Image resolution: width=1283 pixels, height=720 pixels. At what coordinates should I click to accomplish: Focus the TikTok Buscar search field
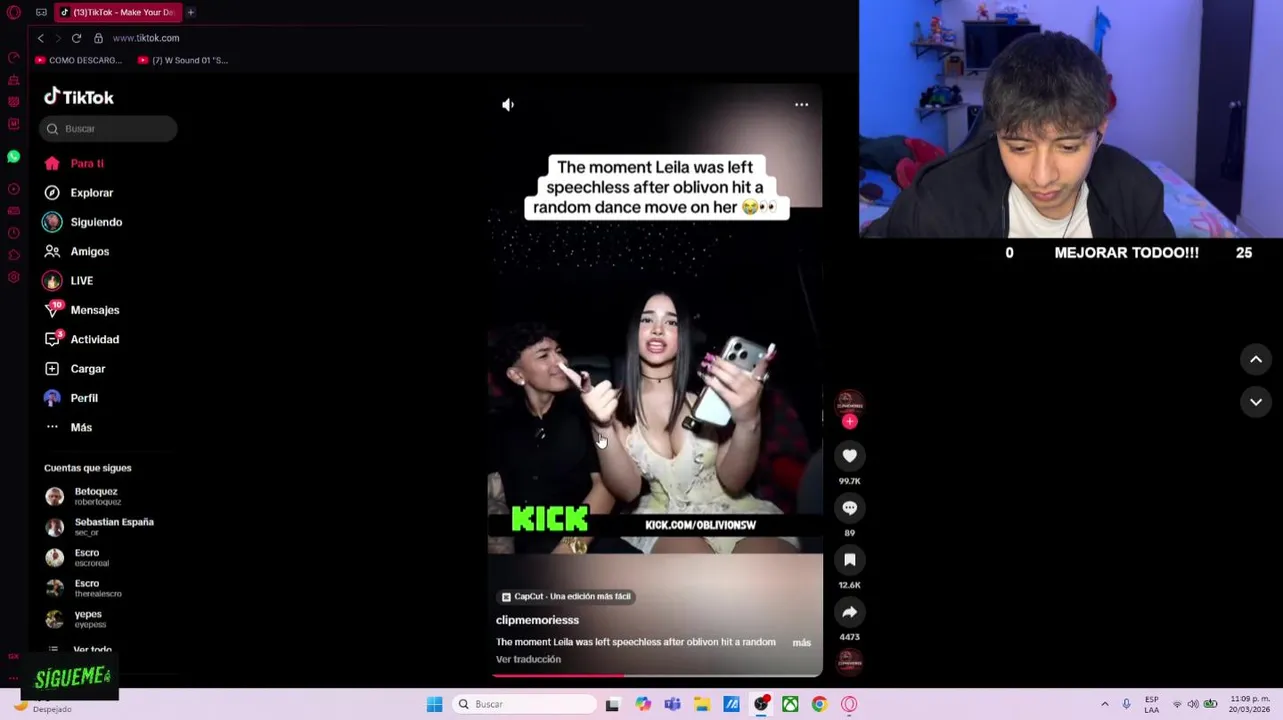108,129
